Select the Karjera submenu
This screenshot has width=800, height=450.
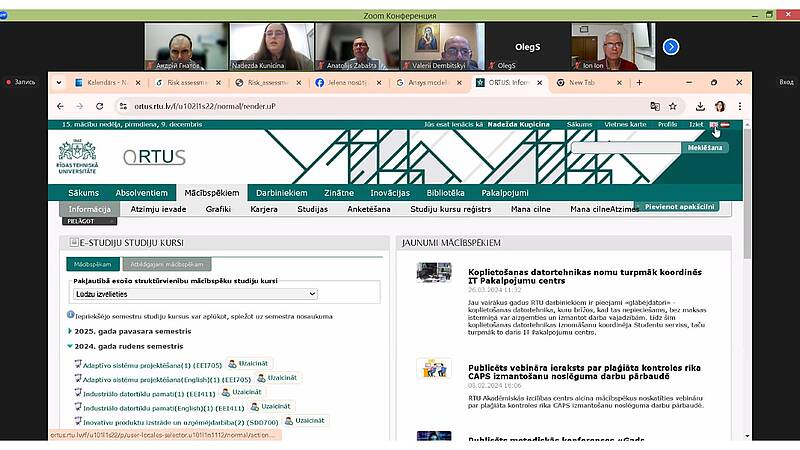click(264, 209)
